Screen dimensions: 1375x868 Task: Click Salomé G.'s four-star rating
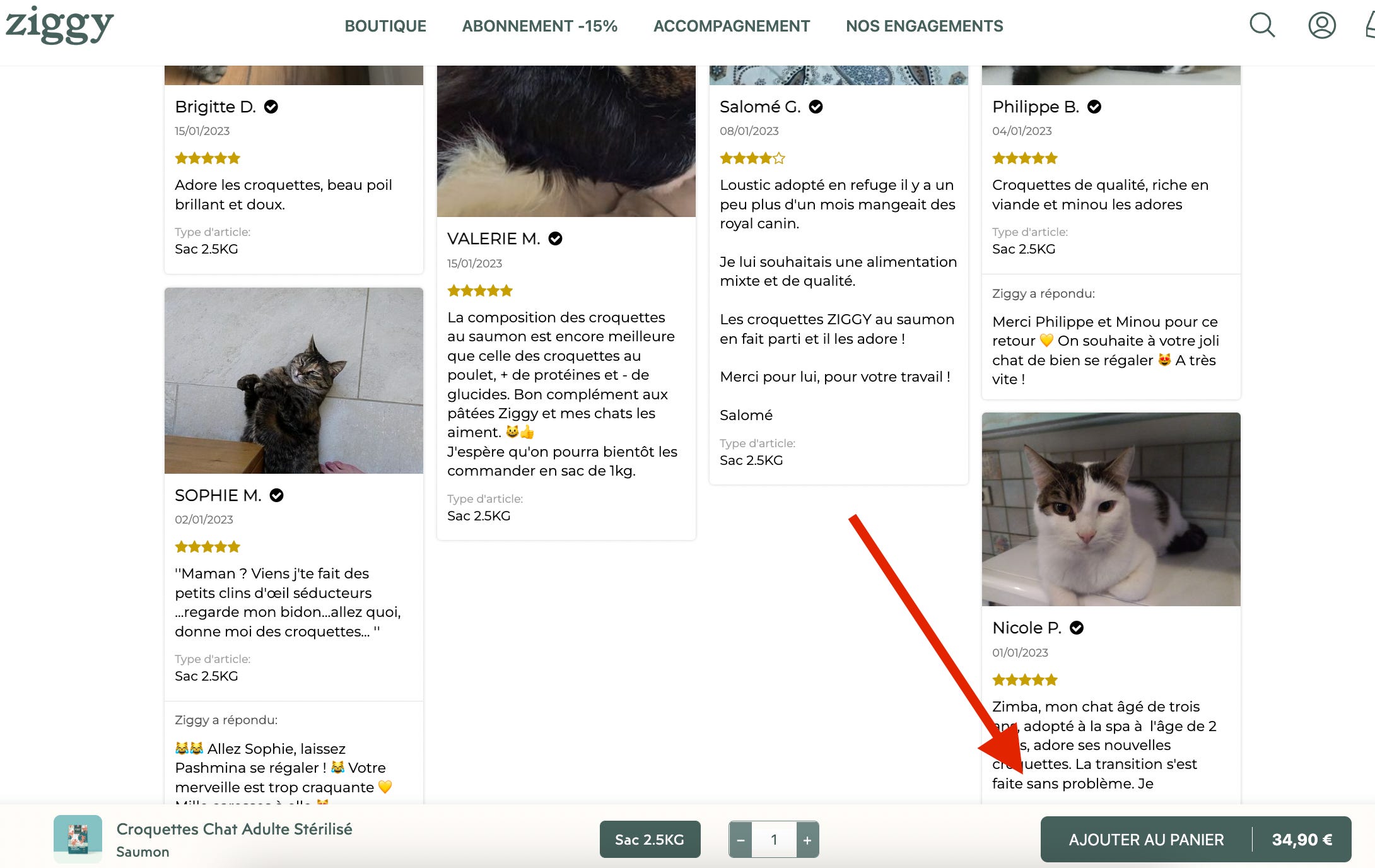point(752,158)
